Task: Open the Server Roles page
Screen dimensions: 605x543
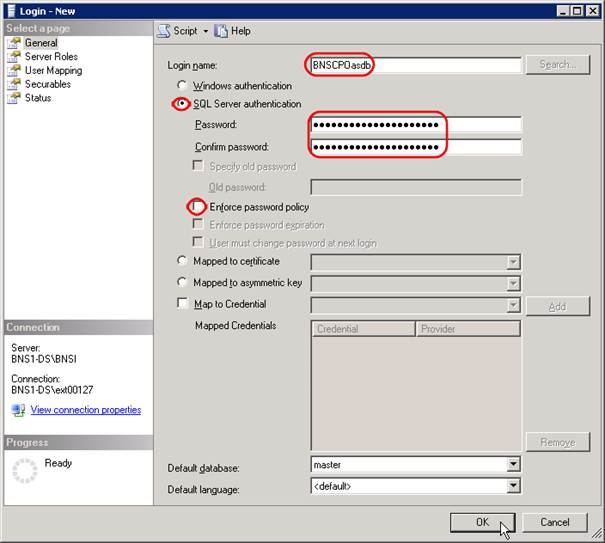Action: 51,57
